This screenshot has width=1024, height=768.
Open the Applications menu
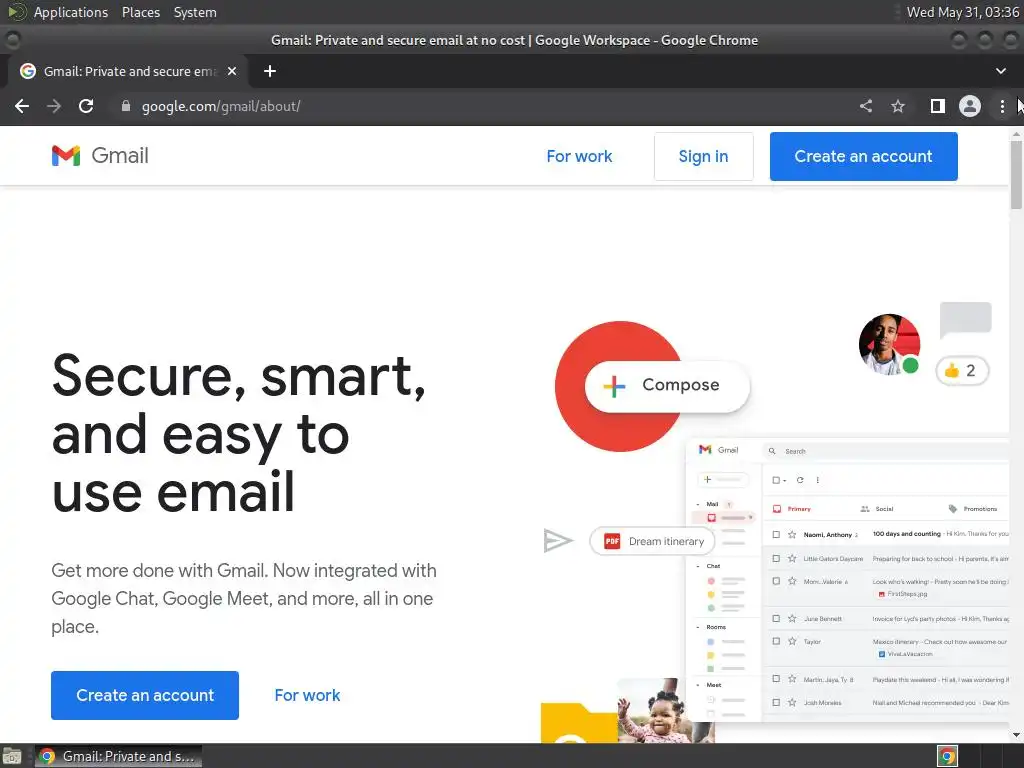click(x=71, y=12)
